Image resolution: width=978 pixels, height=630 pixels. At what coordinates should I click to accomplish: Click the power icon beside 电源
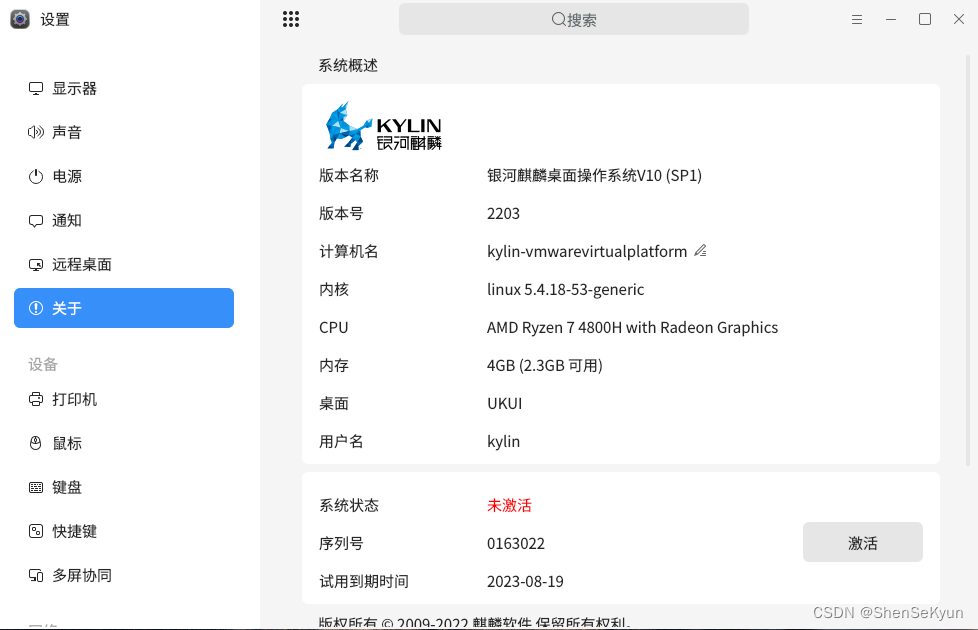point(36,177)
